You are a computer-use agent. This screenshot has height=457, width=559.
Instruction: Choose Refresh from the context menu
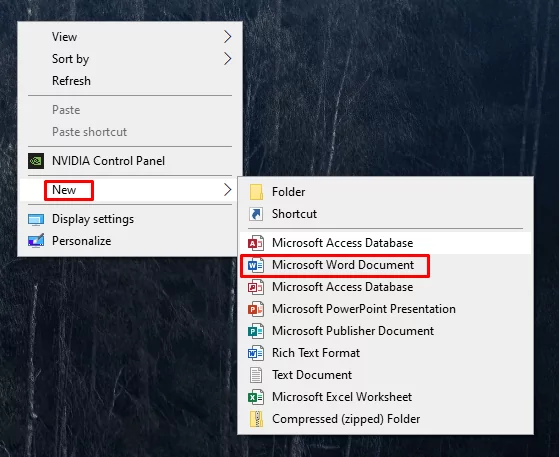pyautogui.click(x=130, y=81)
